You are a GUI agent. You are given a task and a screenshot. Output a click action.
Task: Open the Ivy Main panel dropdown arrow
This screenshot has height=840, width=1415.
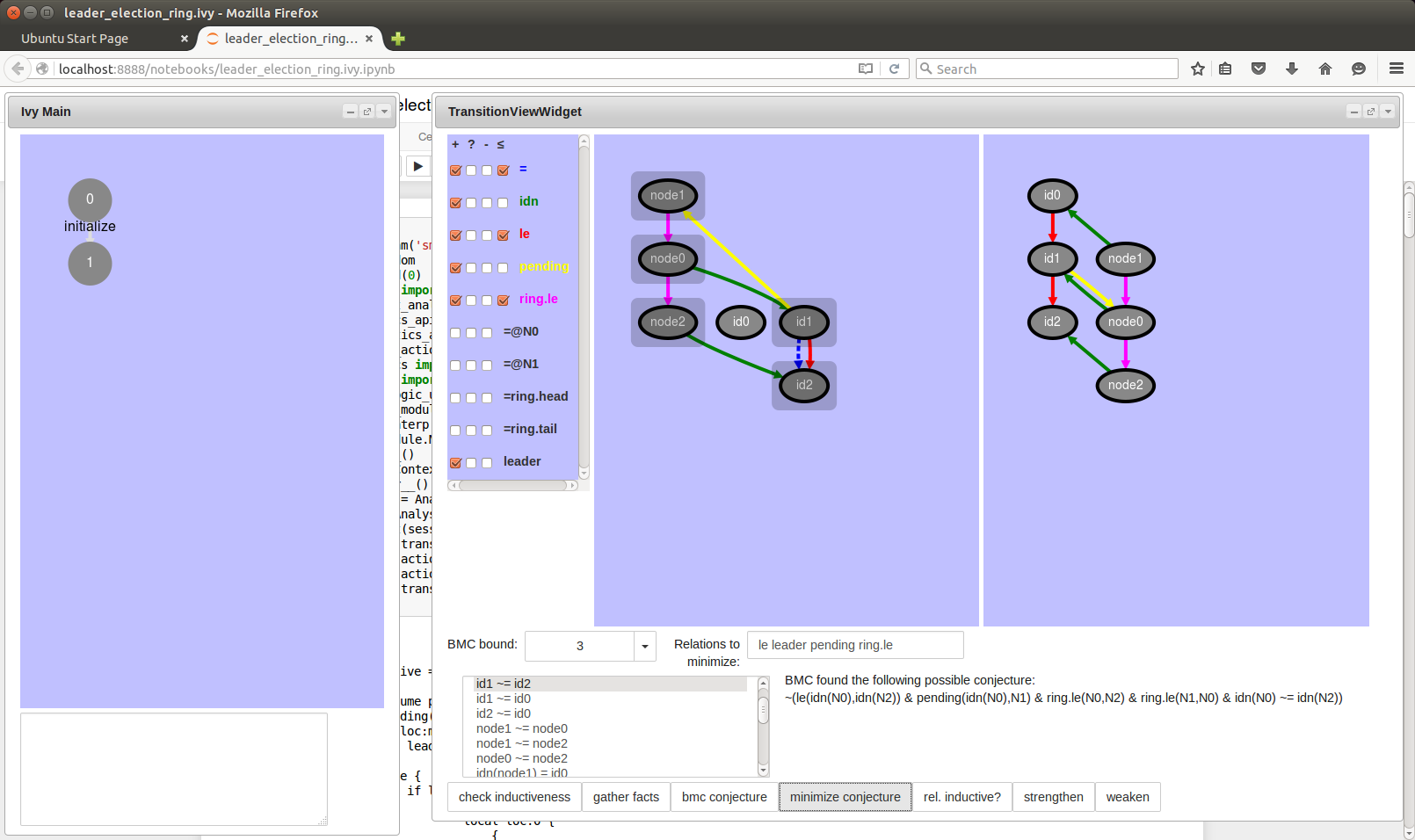coord(384,112)
